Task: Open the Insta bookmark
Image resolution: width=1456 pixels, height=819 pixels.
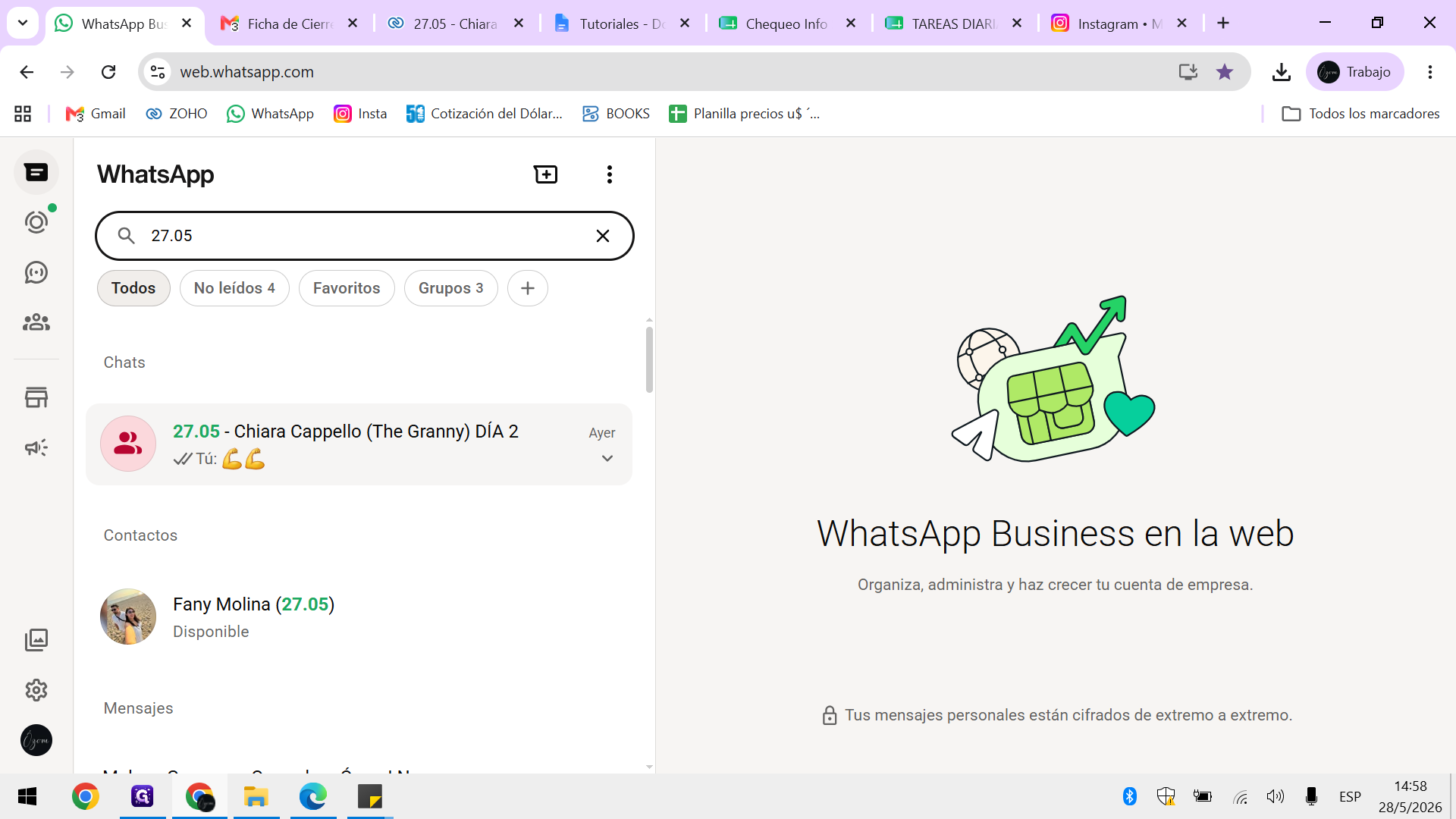Action: [x=361, y=114]
